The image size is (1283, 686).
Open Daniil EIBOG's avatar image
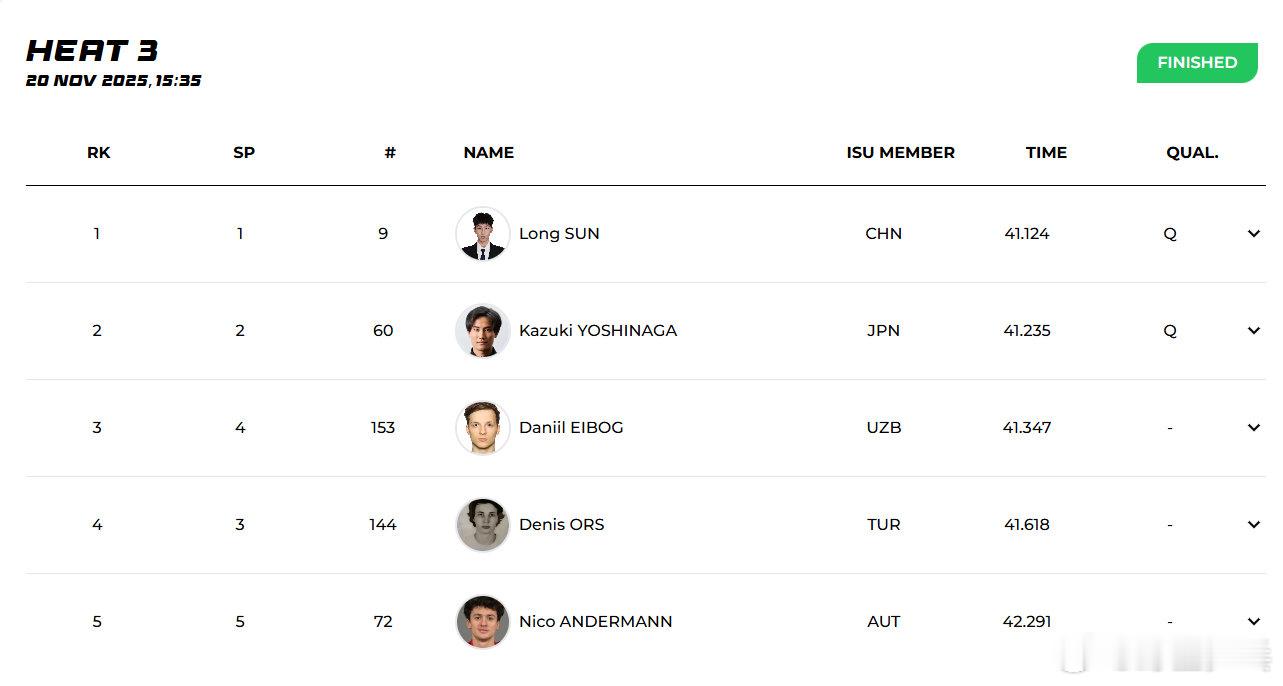(483, 428)
